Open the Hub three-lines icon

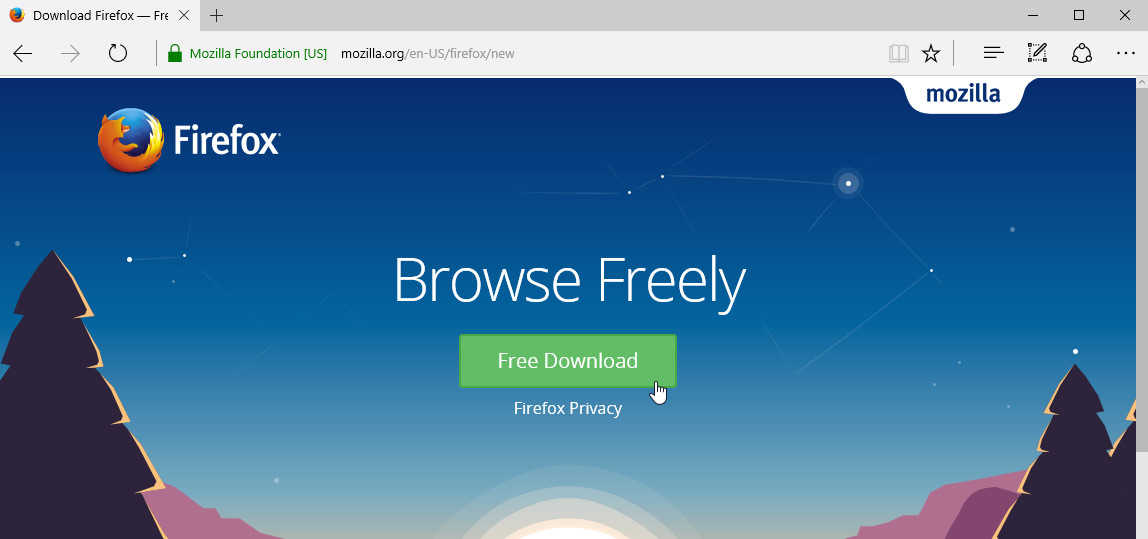click(x=994, y=53)
